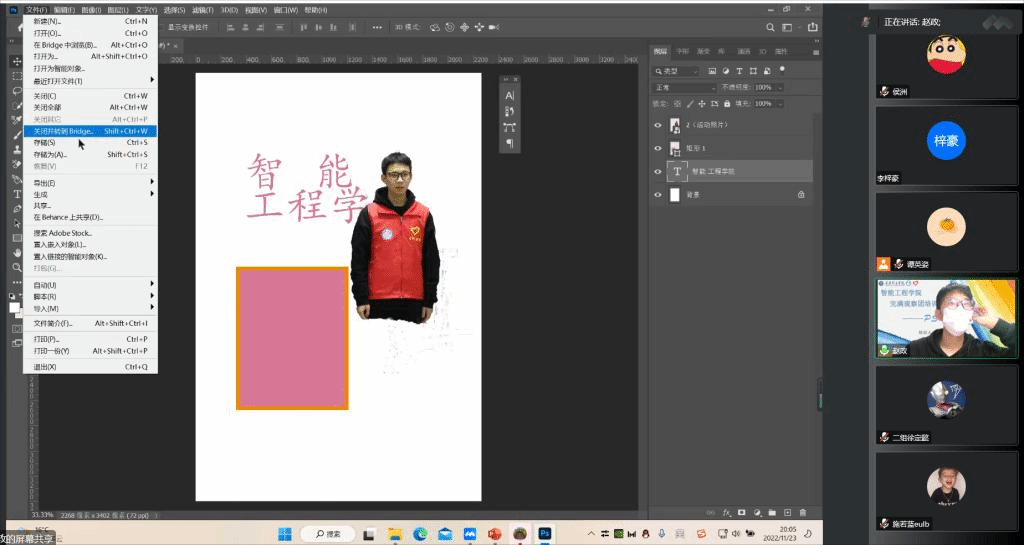Click the foreground color swatch

[14, 307]
